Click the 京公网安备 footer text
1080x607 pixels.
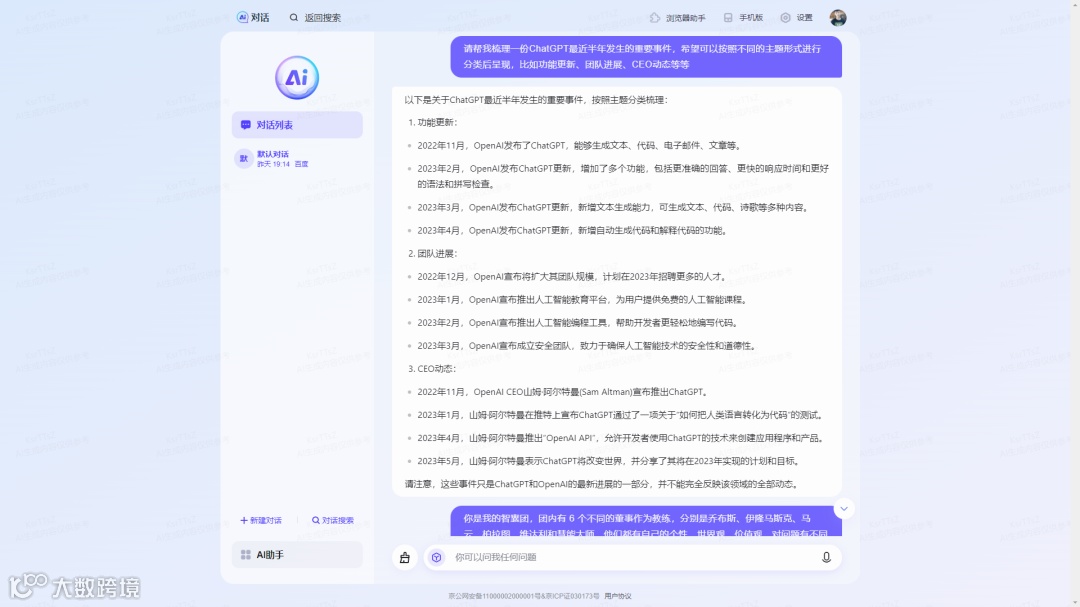[x=523, y=596]
